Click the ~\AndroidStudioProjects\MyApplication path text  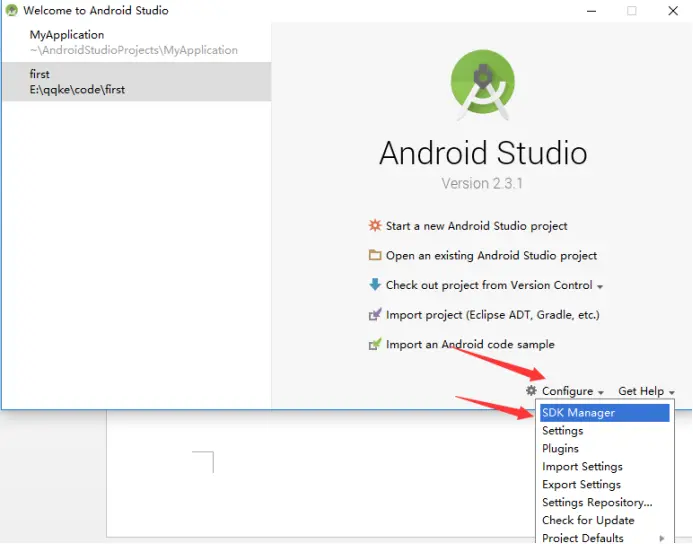point(133,50)
